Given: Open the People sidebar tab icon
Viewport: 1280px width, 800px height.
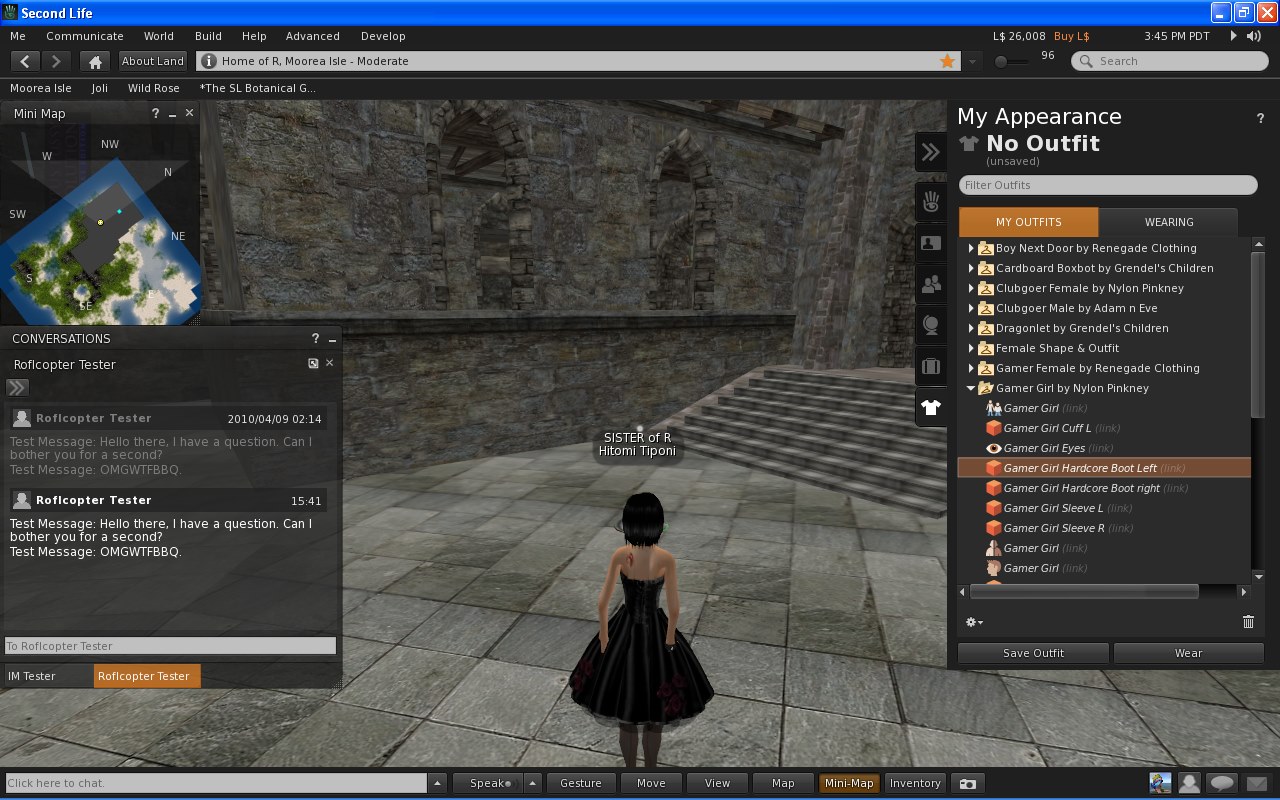Looking at the screenshot, I should pyautogui.click(x=931, y=285).
